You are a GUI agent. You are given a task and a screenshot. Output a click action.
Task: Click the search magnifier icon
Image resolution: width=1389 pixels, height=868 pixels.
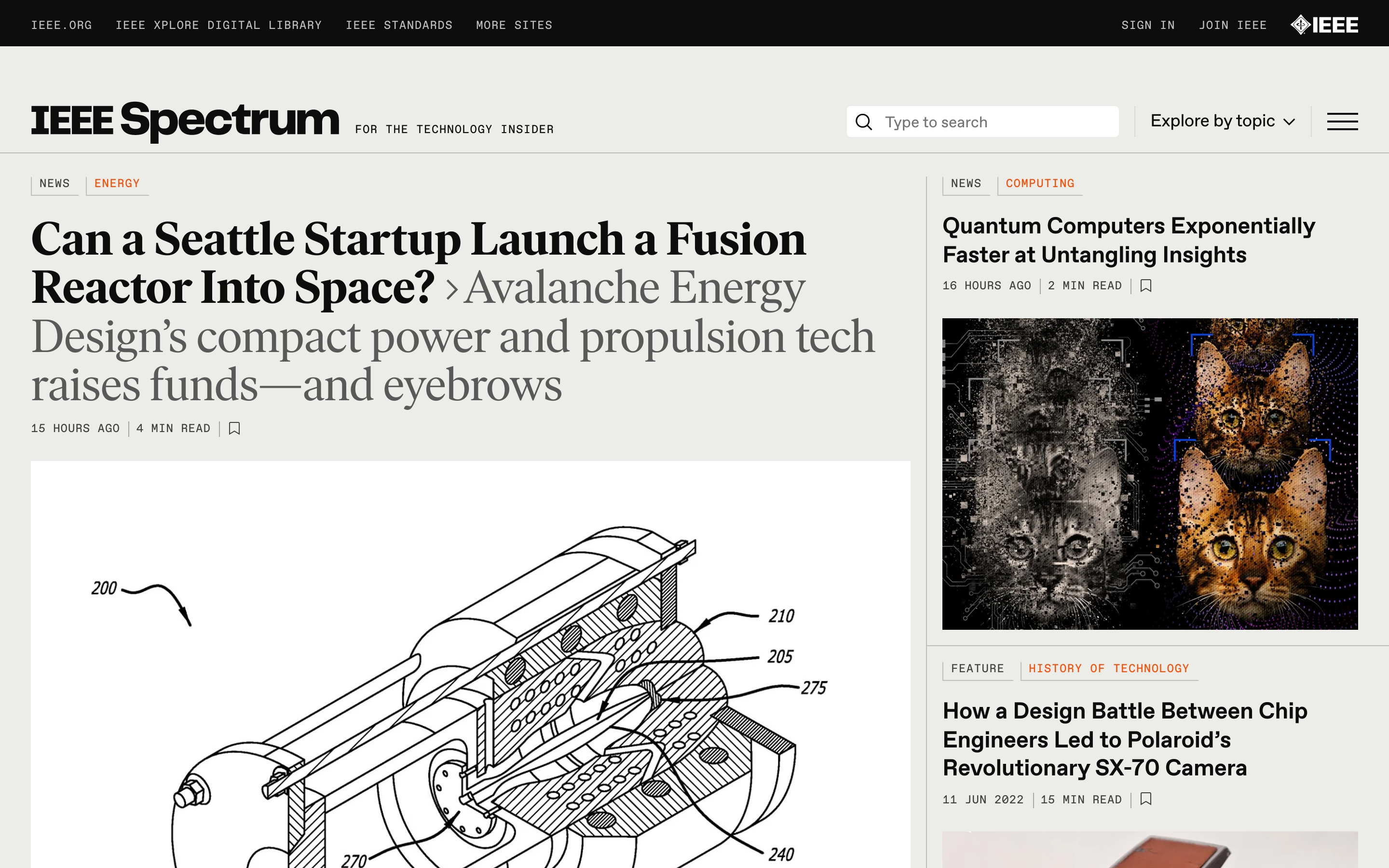click(863, 122)
